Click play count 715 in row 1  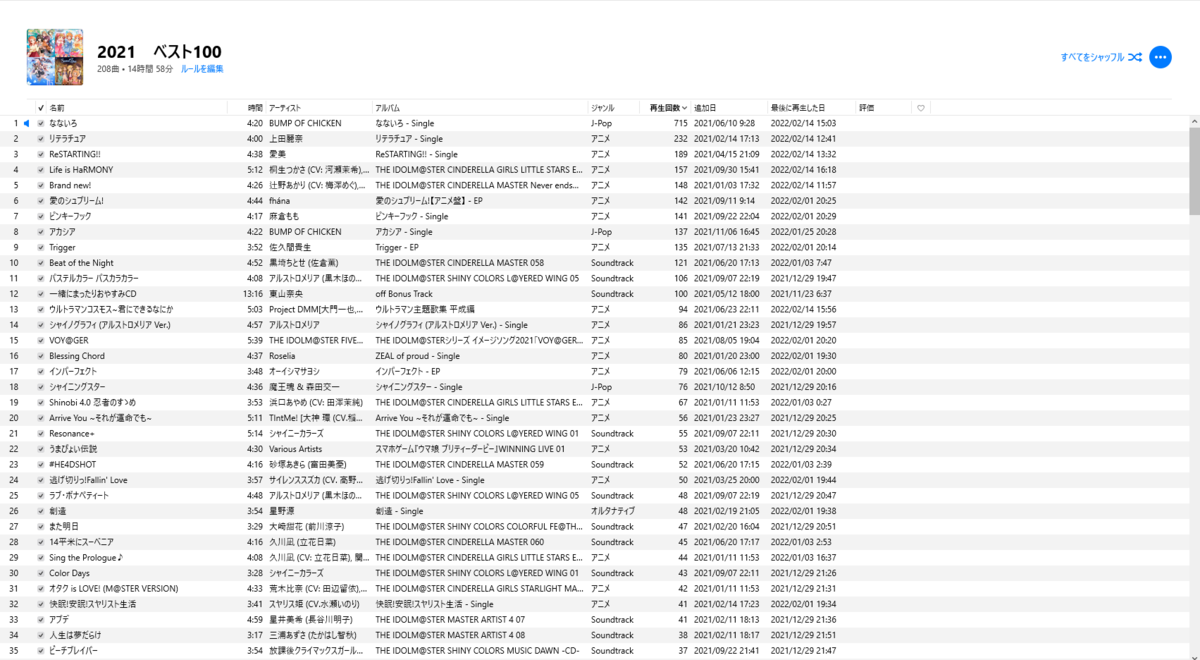click(x=681, y=123)
